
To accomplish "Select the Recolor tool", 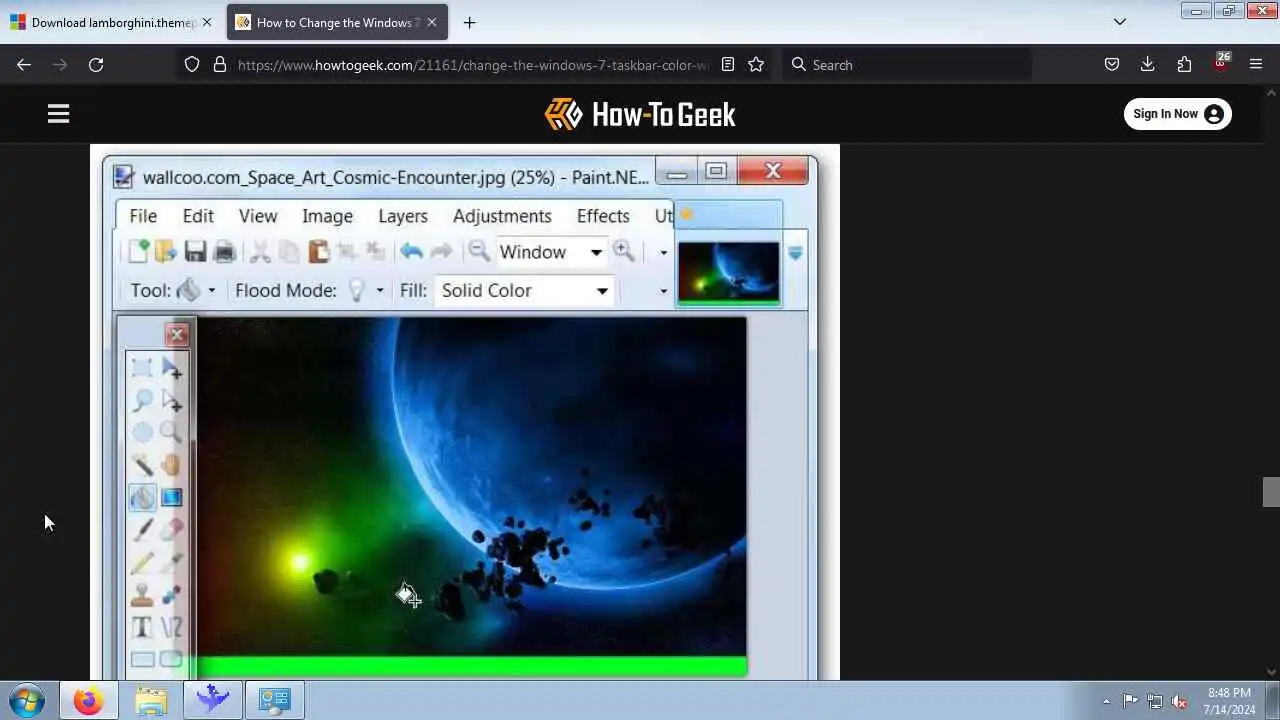I will pos(172,595).
